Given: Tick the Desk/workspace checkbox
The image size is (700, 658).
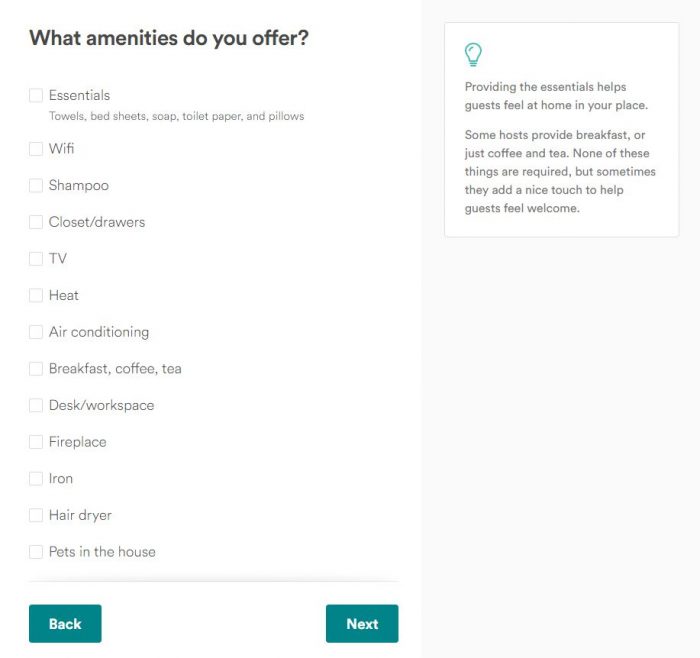Looking at the screenshot, I should pos(36,405).
